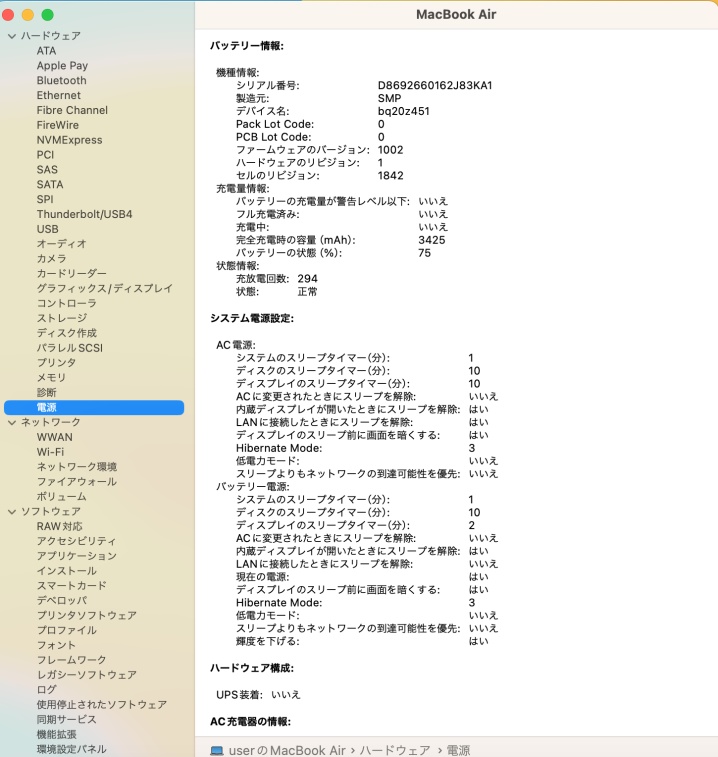This screenshot has width=718, height=757.
Task: Click the laptop icon in path bar
Action: (217, 750)
